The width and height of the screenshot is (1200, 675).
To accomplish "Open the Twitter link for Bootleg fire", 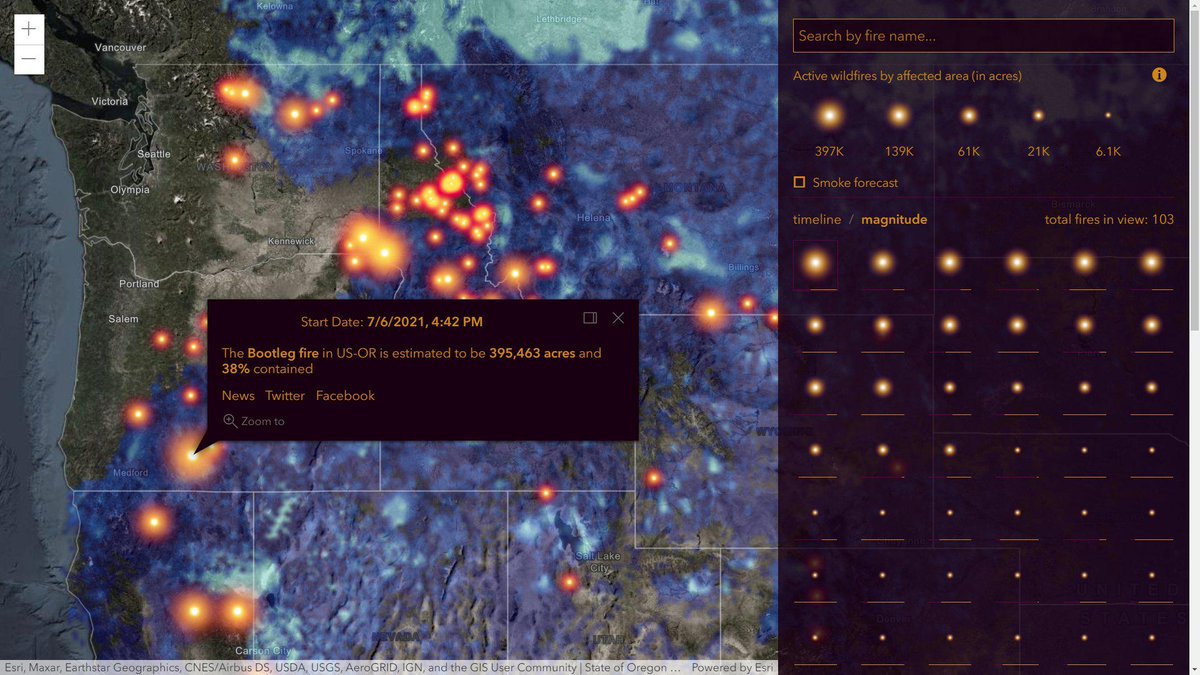I will 285,396.
